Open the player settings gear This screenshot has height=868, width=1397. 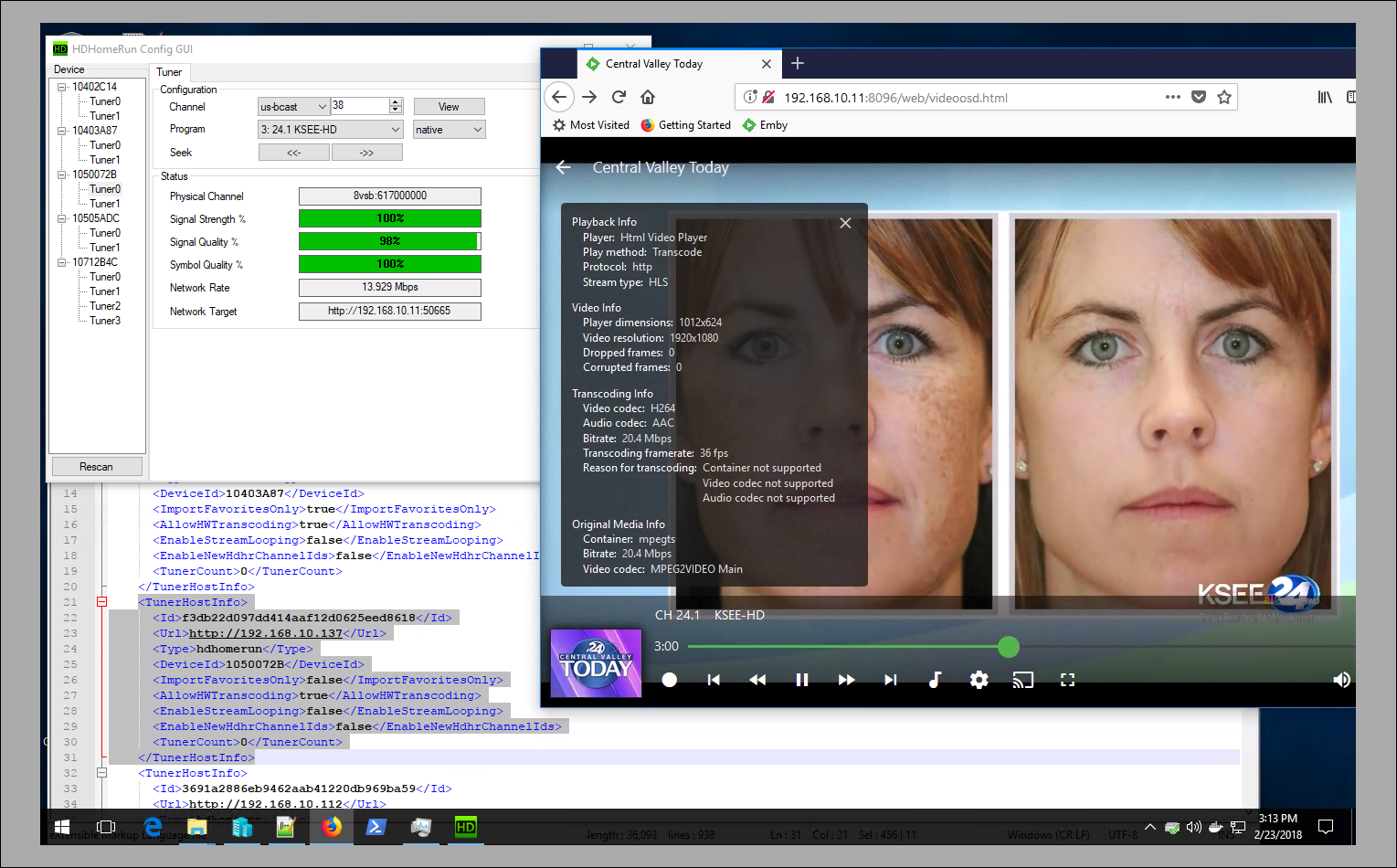(x=979, y=680)
